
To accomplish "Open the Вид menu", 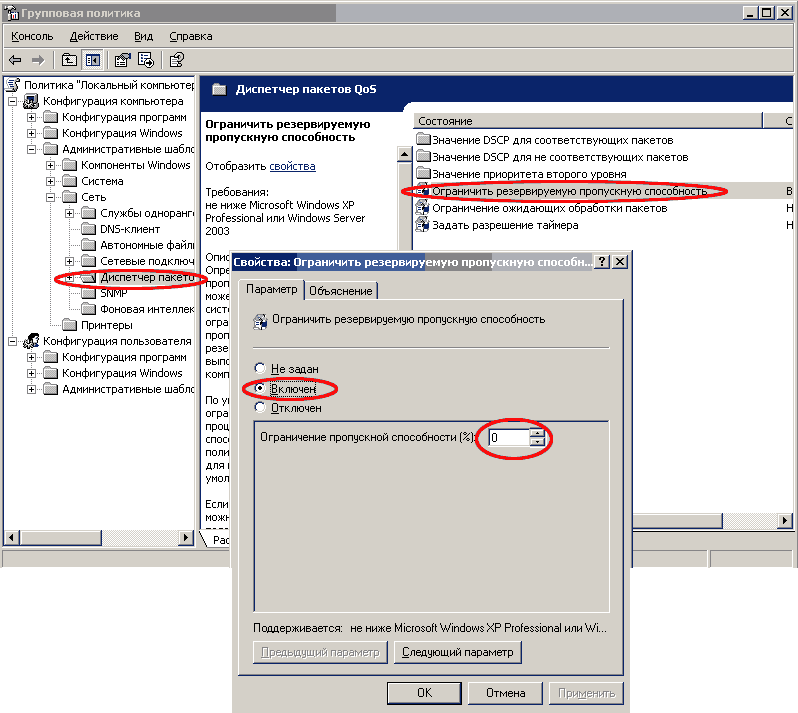I will [144, 36].
